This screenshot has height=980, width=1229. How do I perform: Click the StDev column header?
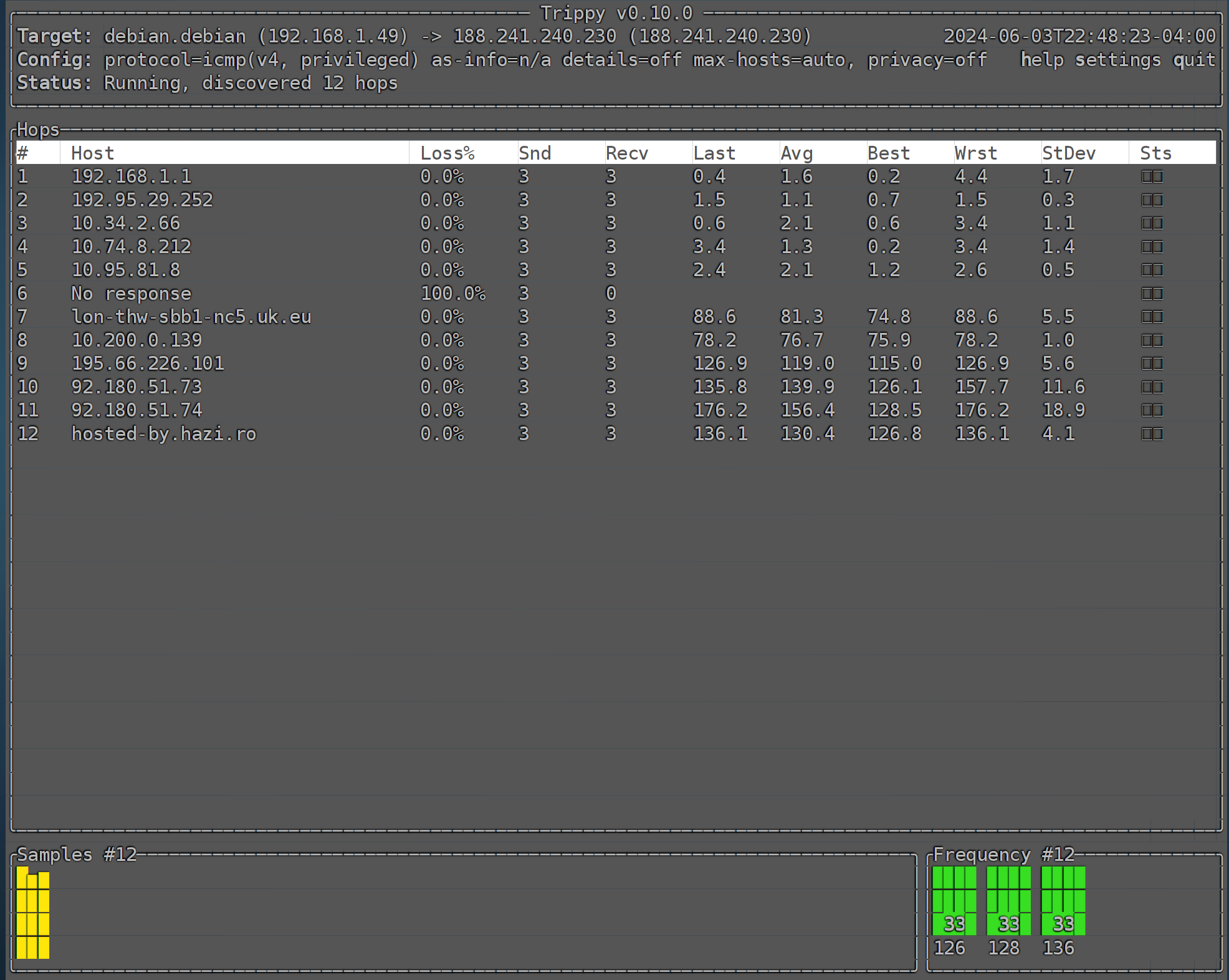click(1068, 153)
